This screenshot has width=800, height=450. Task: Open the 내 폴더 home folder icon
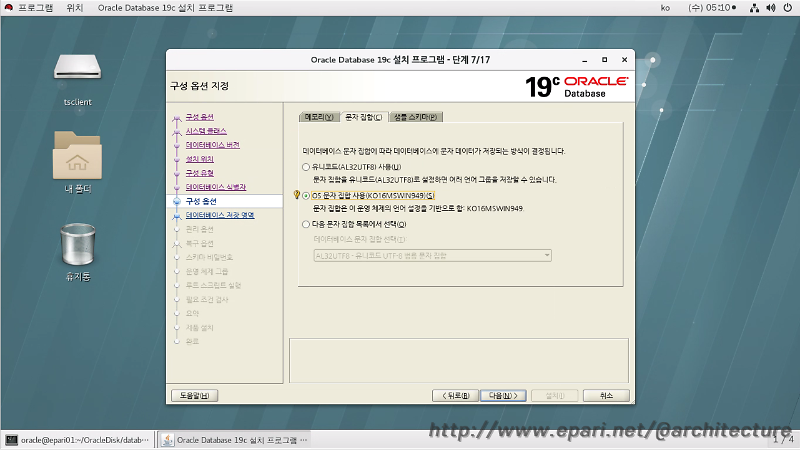(x=78, y=155)
